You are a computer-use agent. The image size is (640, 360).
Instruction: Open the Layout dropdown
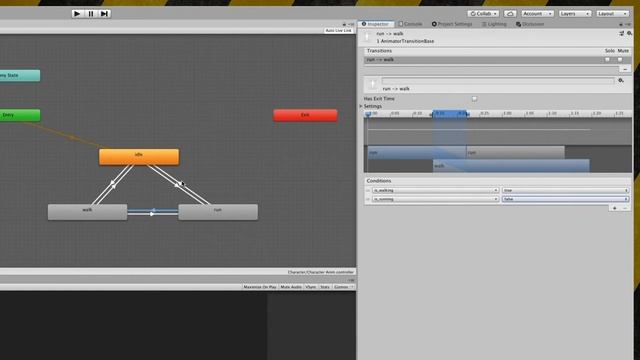coord(612,13)
